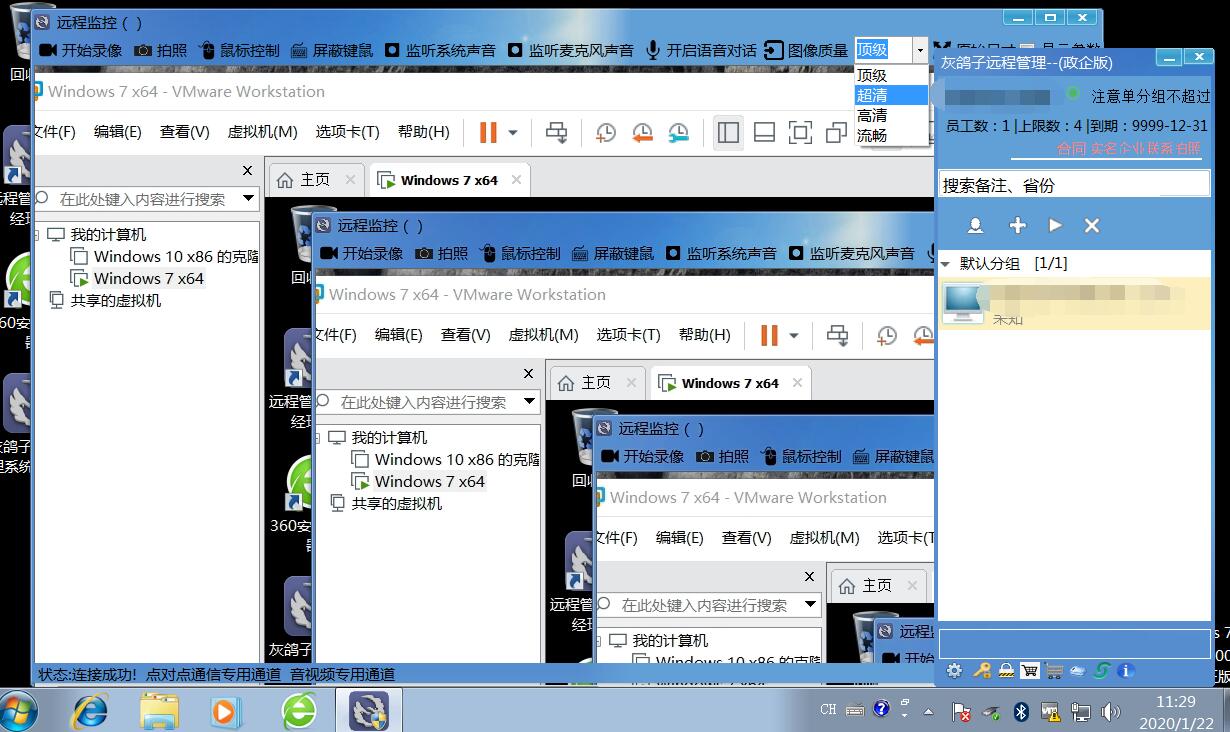Viewport: 1230px width, 732px height.
Task: Open the image quality combo box arrow
Action: click(920, 50)
